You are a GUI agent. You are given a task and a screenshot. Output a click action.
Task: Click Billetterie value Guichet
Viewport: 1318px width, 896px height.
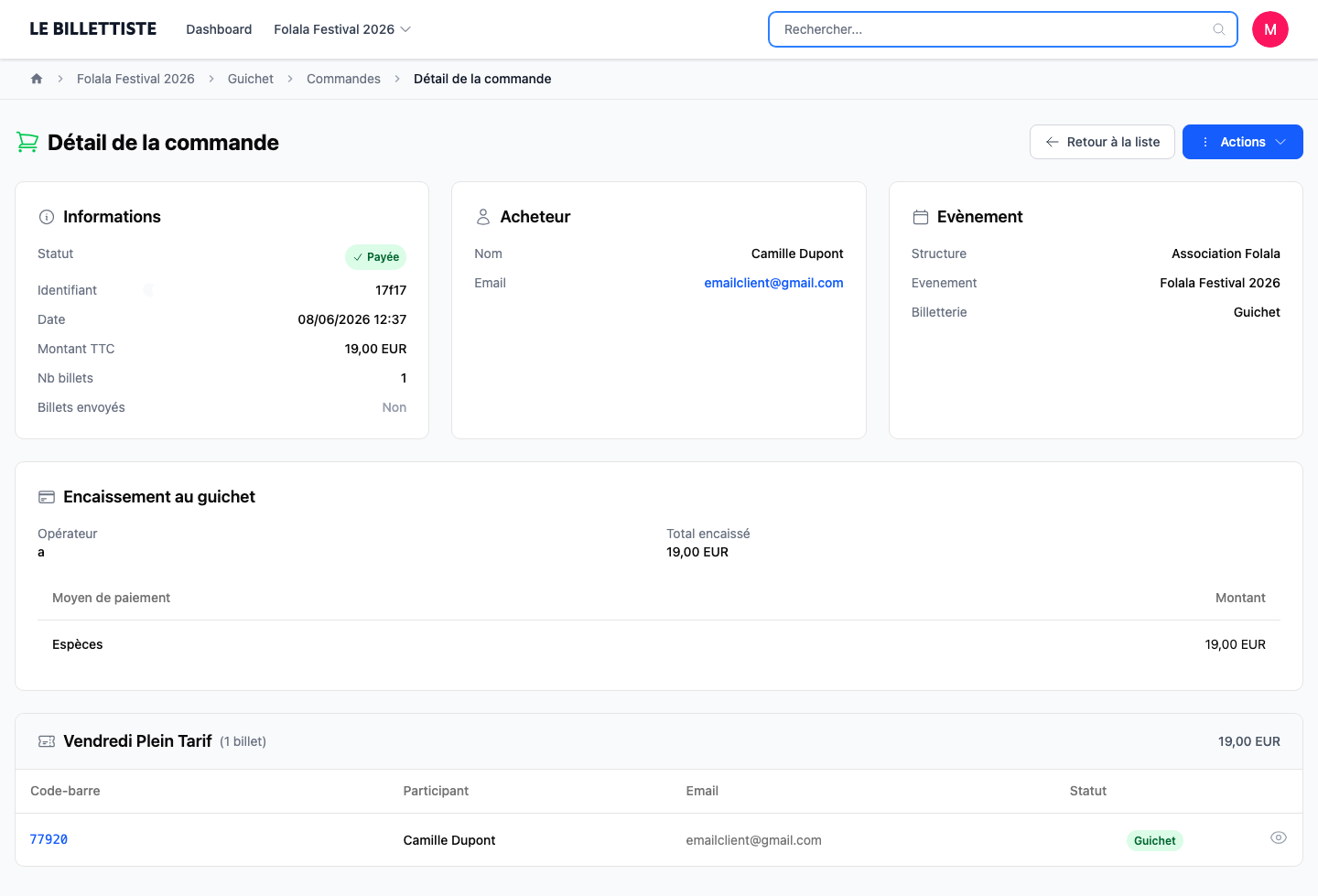pyautogui.click(x=1257, y=312)
